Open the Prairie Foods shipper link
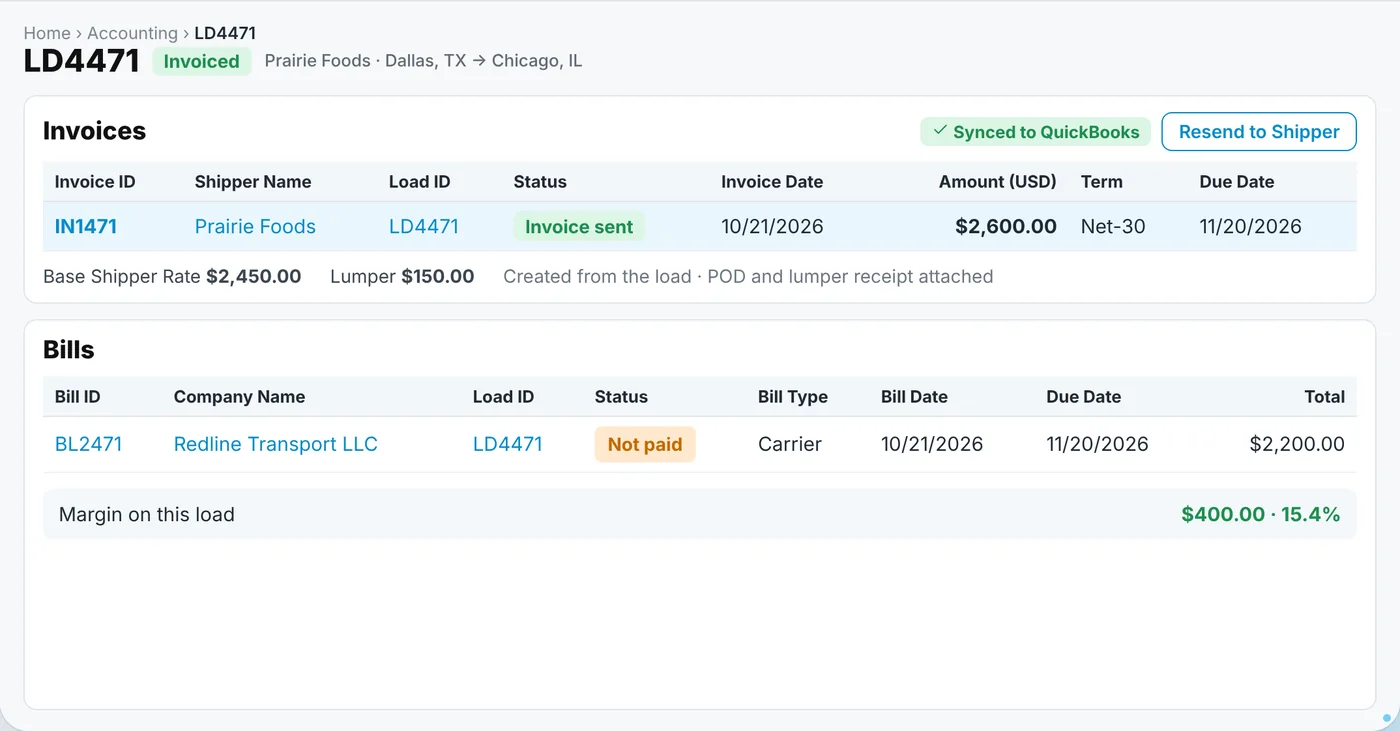Image resolution: width=1400 pixels, height=731 pixels. click(x=255, y=226)
